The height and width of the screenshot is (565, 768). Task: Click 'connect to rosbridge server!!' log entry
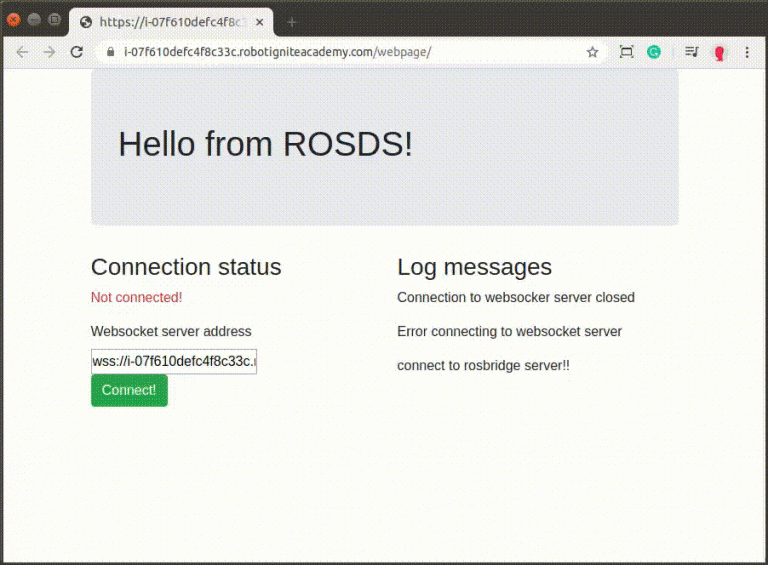tap(483, 366)
